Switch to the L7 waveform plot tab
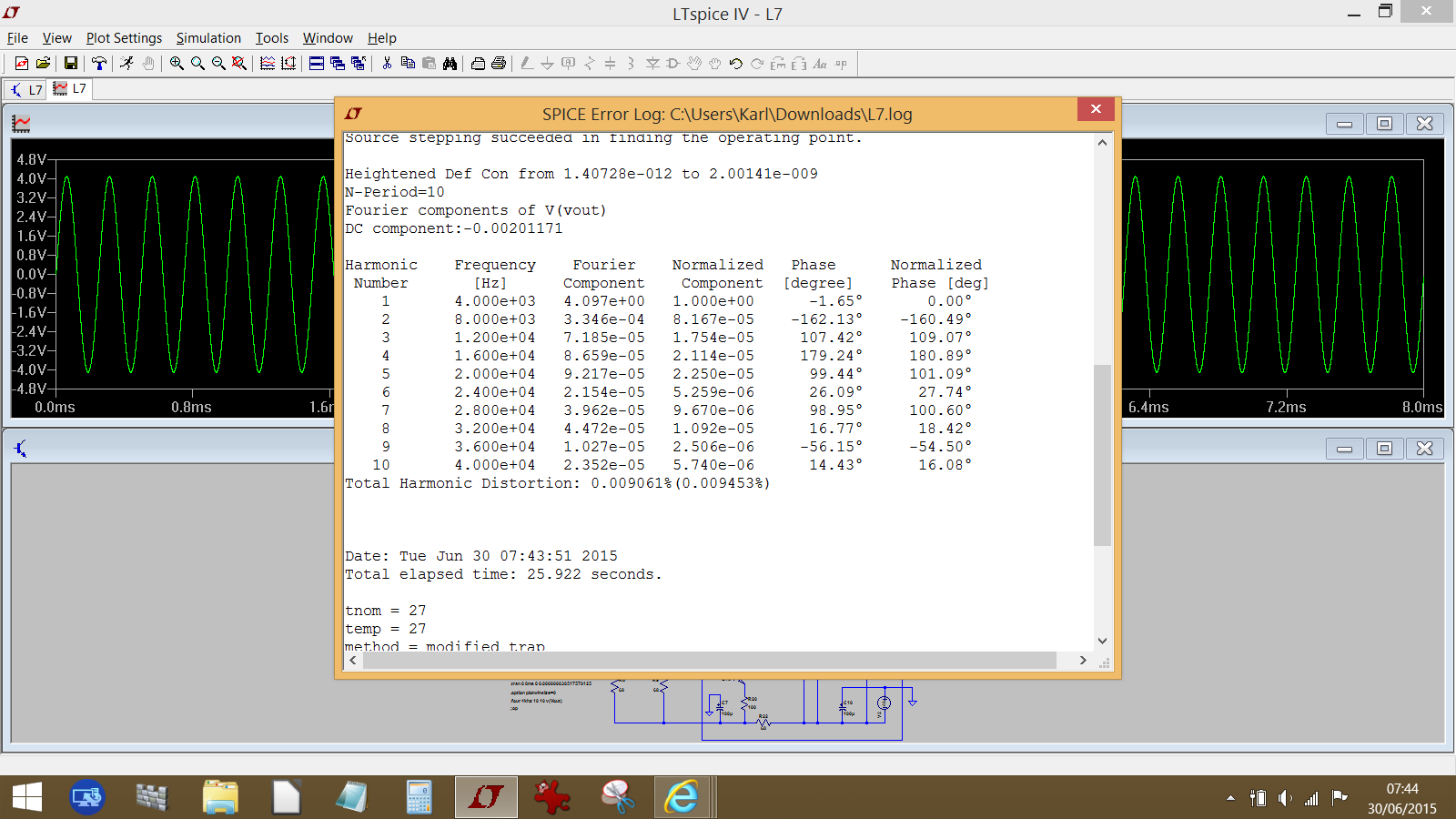 tap(70, 88)
